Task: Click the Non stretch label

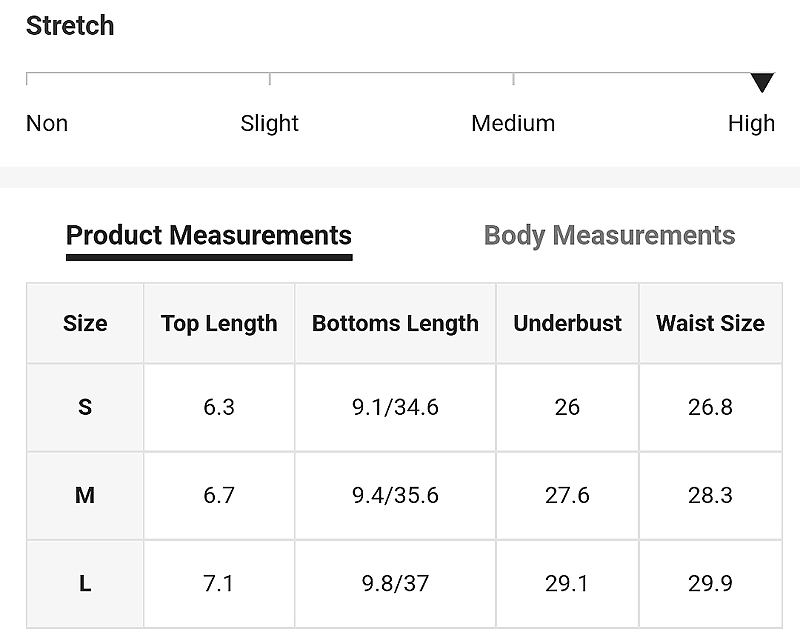Action: [x=47, y=123]
